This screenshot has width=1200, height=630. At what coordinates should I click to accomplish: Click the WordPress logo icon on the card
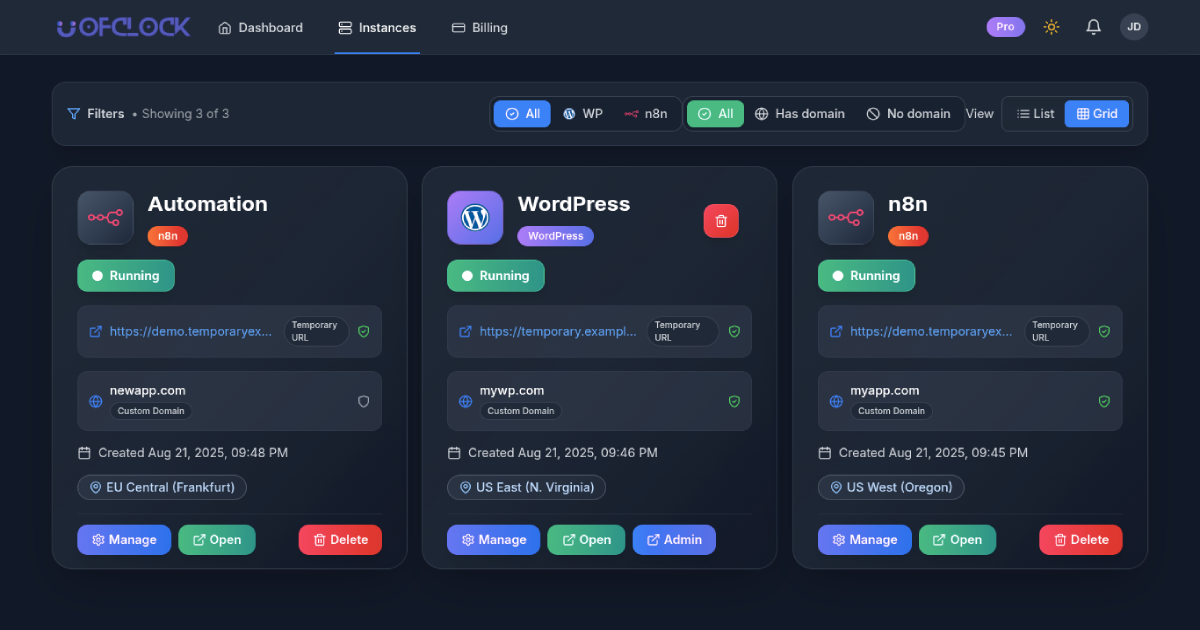point(475,217)
